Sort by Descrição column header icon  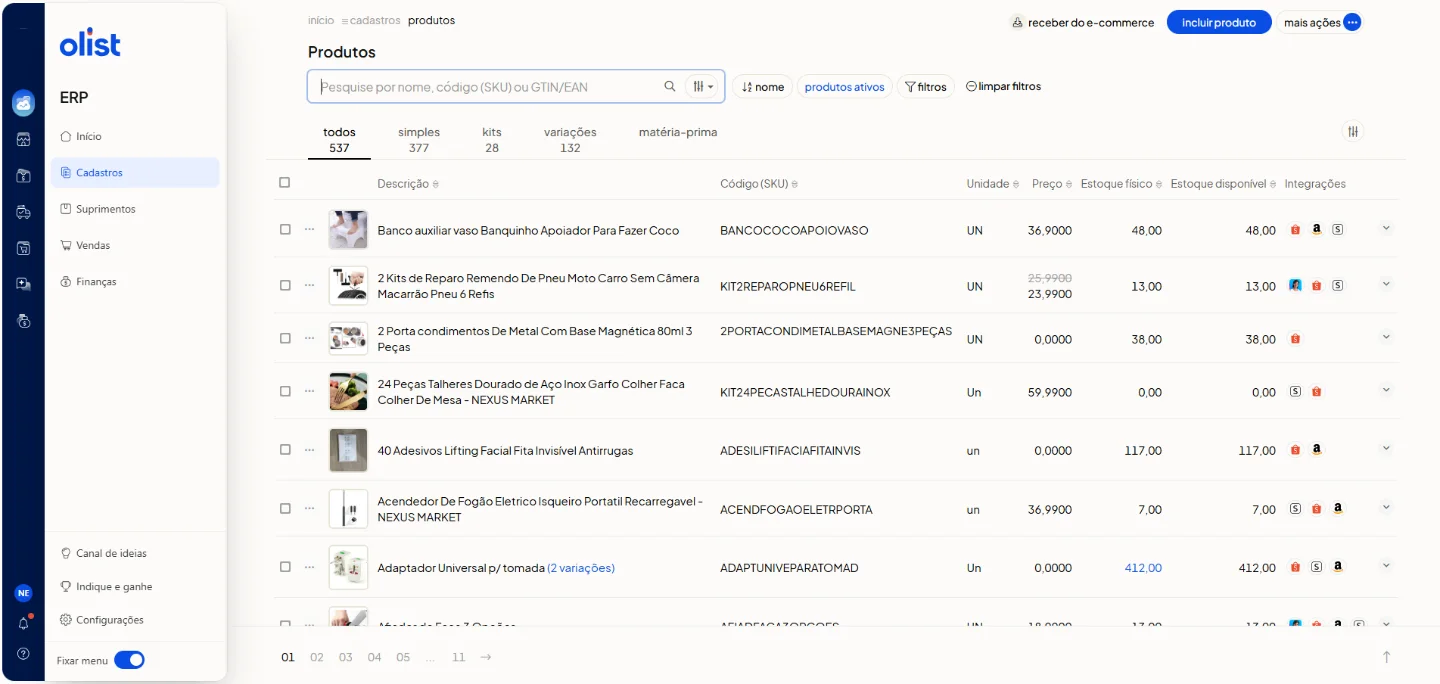[435, 184]
